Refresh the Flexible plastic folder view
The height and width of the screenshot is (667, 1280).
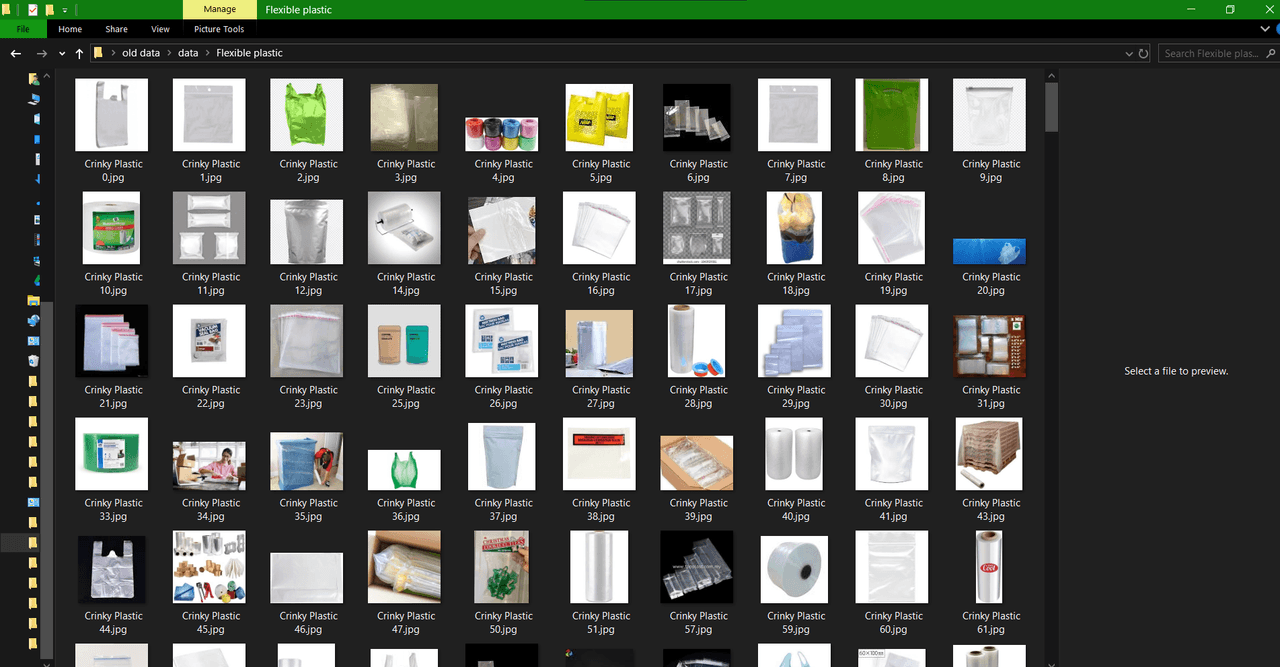click(1143, 53)
